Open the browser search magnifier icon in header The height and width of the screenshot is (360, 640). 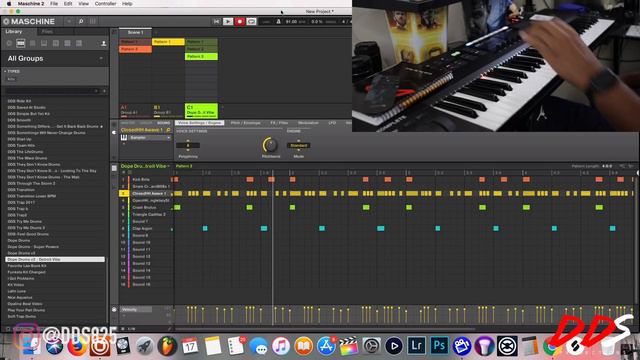(81, 21)
